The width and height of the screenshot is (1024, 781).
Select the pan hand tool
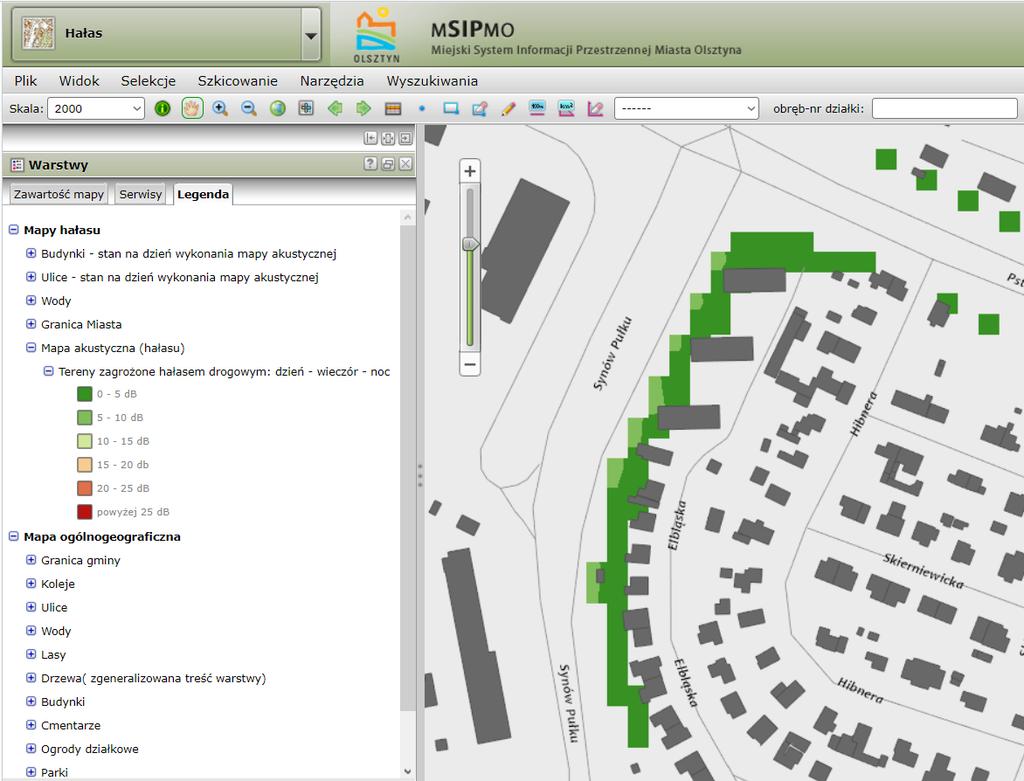(x=191, y=108)
